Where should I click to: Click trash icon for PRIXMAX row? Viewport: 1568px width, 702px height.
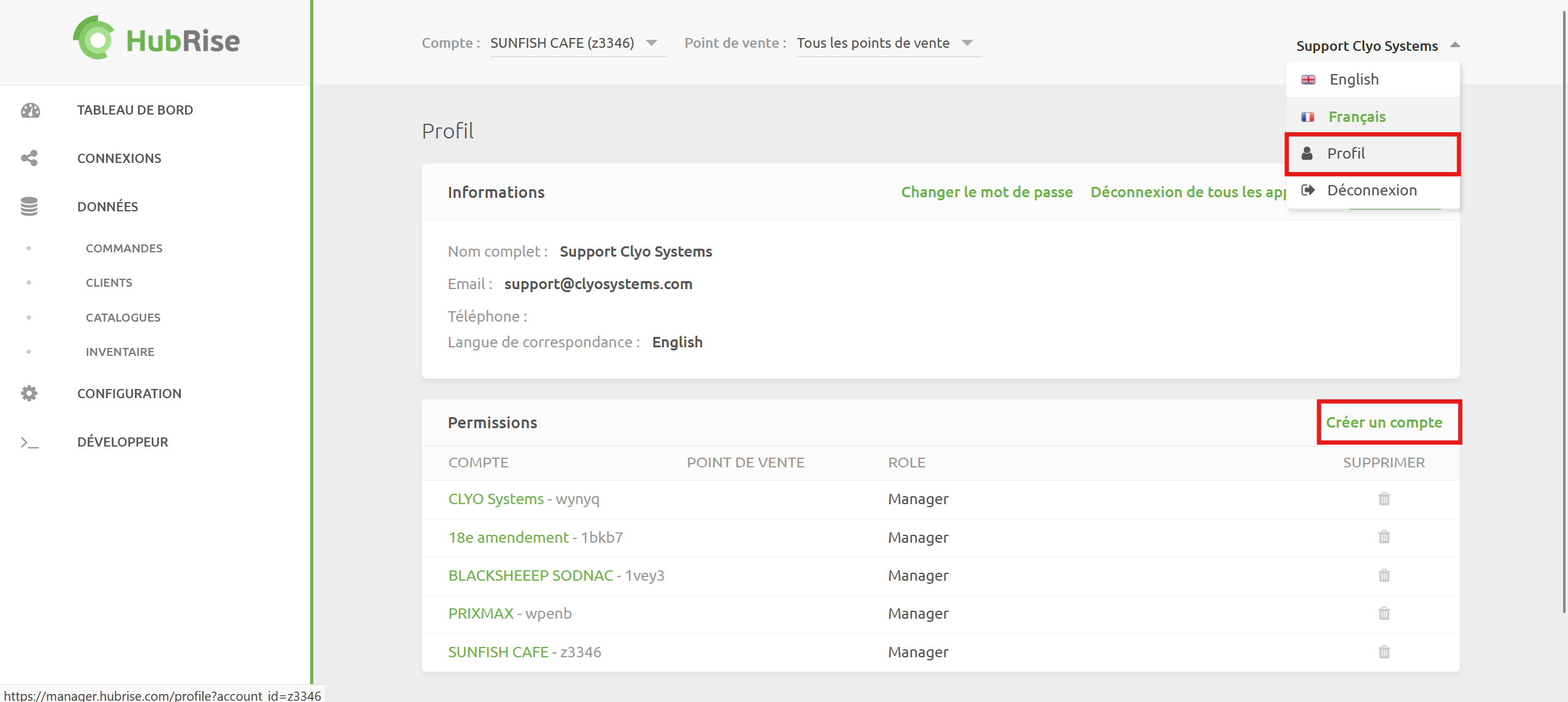[1383, 614]
